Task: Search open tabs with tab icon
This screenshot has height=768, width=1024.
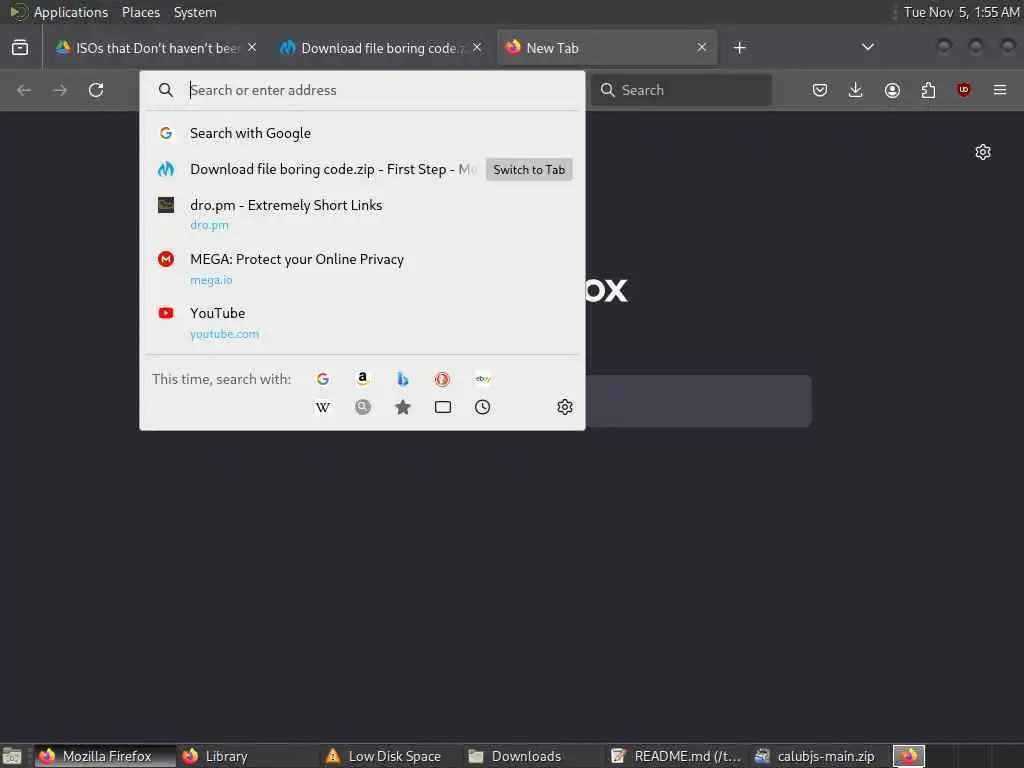Action: coord(443,408)
